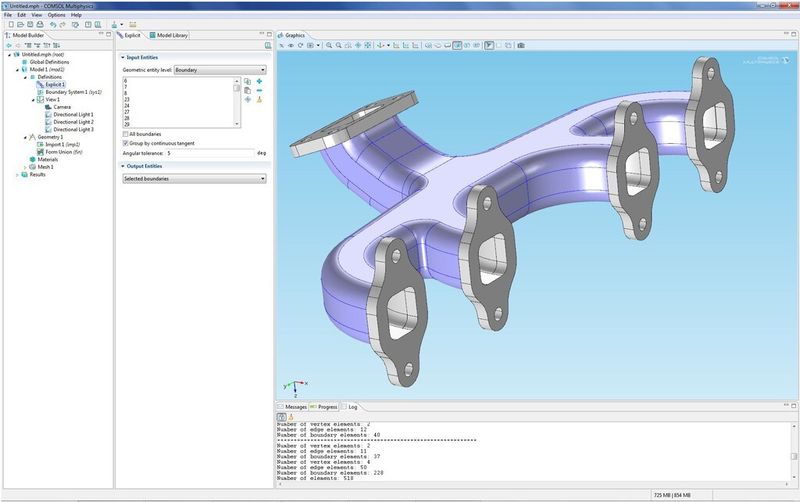Open the Help menu
The height and width of the screenshot is (502, 800).
click(76, 15)
